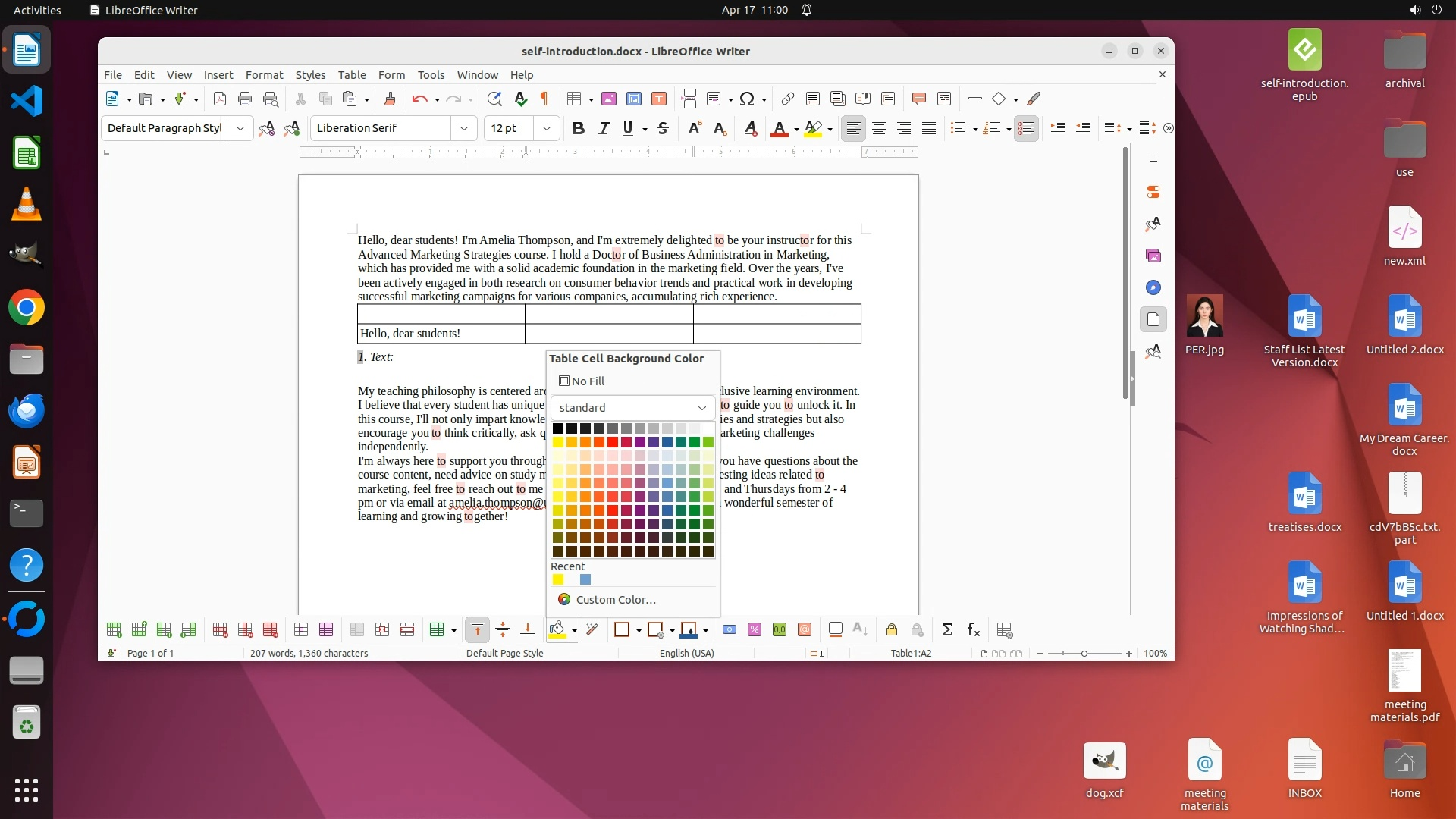Viewport: 1456px width, 819px height.
Task: Click the Export as PDF icon
Action: (x=220, y=99)
